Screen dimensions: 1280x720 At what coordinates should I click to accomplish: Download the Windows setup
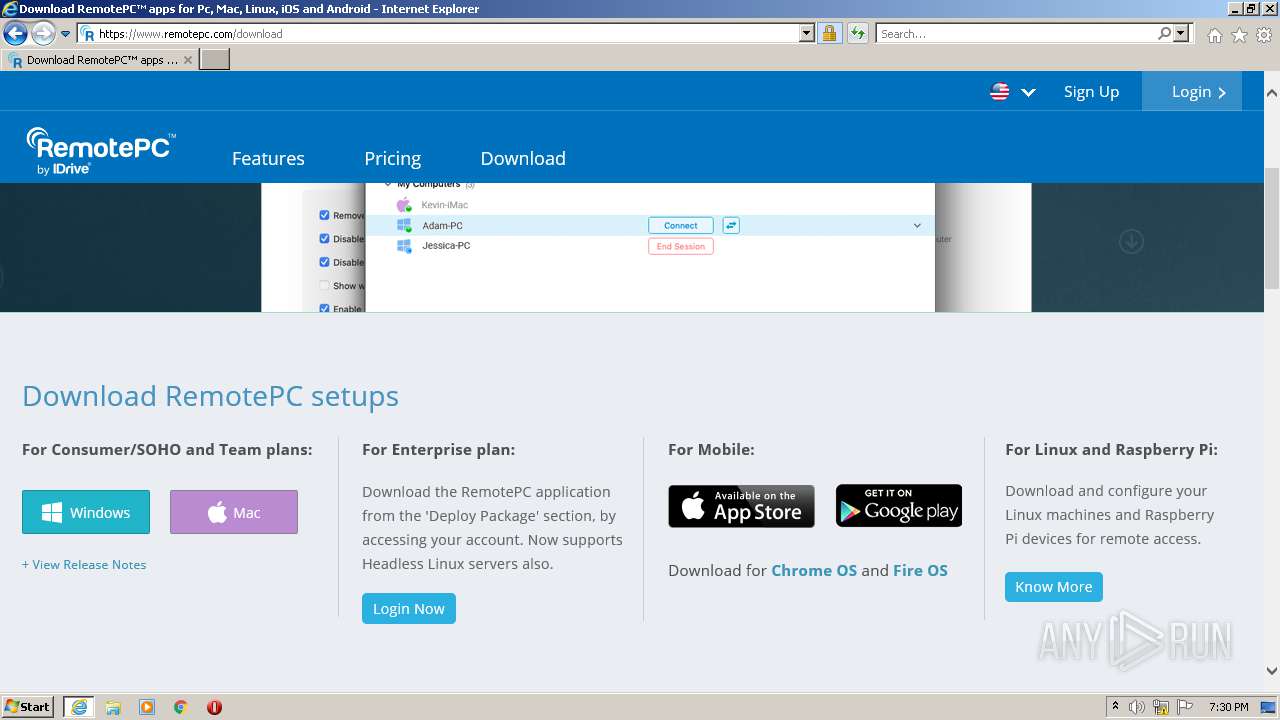(86, 512)
